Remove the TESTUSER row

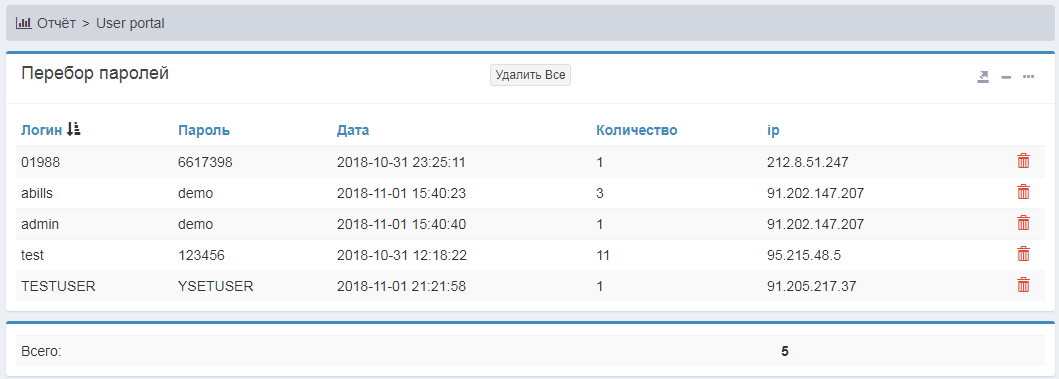[x=1023, y=285]
